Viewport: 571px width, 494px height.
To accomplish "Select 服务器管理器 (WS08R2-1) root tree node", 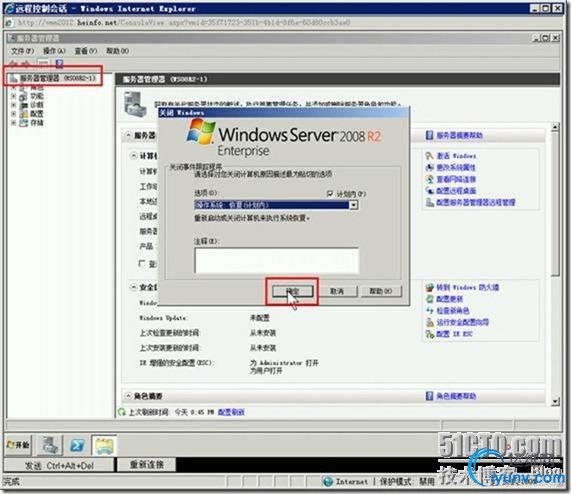I will (57, 78).
